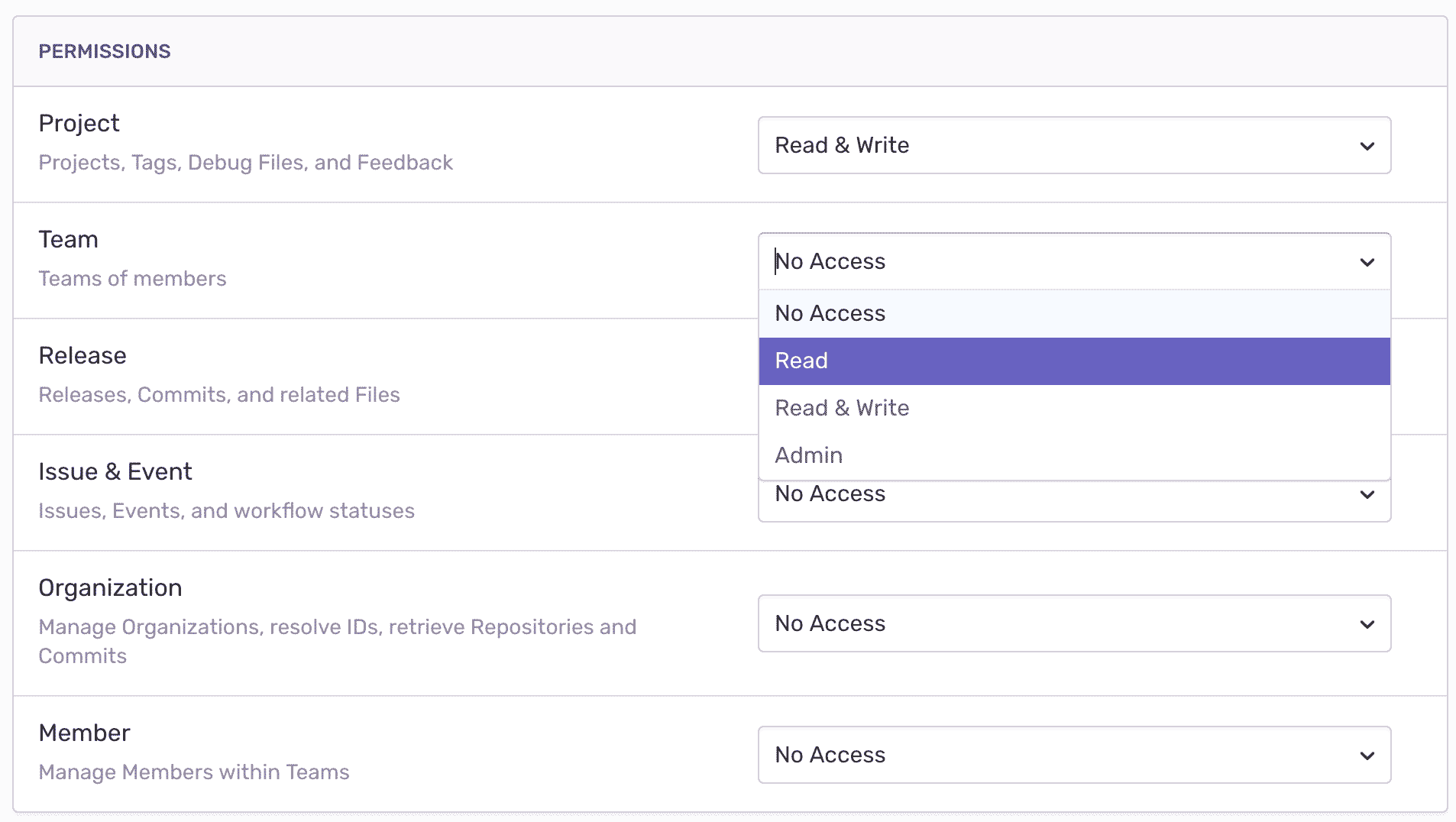Click the Project dropdown chevron arrow

pos(1367,146)
